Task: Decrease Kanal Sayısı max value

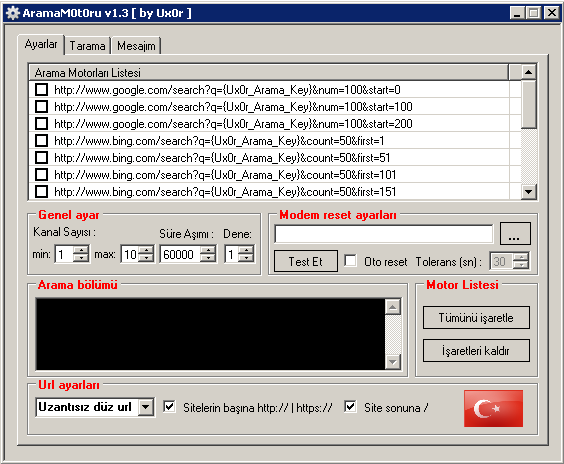Action: point(146,258)
